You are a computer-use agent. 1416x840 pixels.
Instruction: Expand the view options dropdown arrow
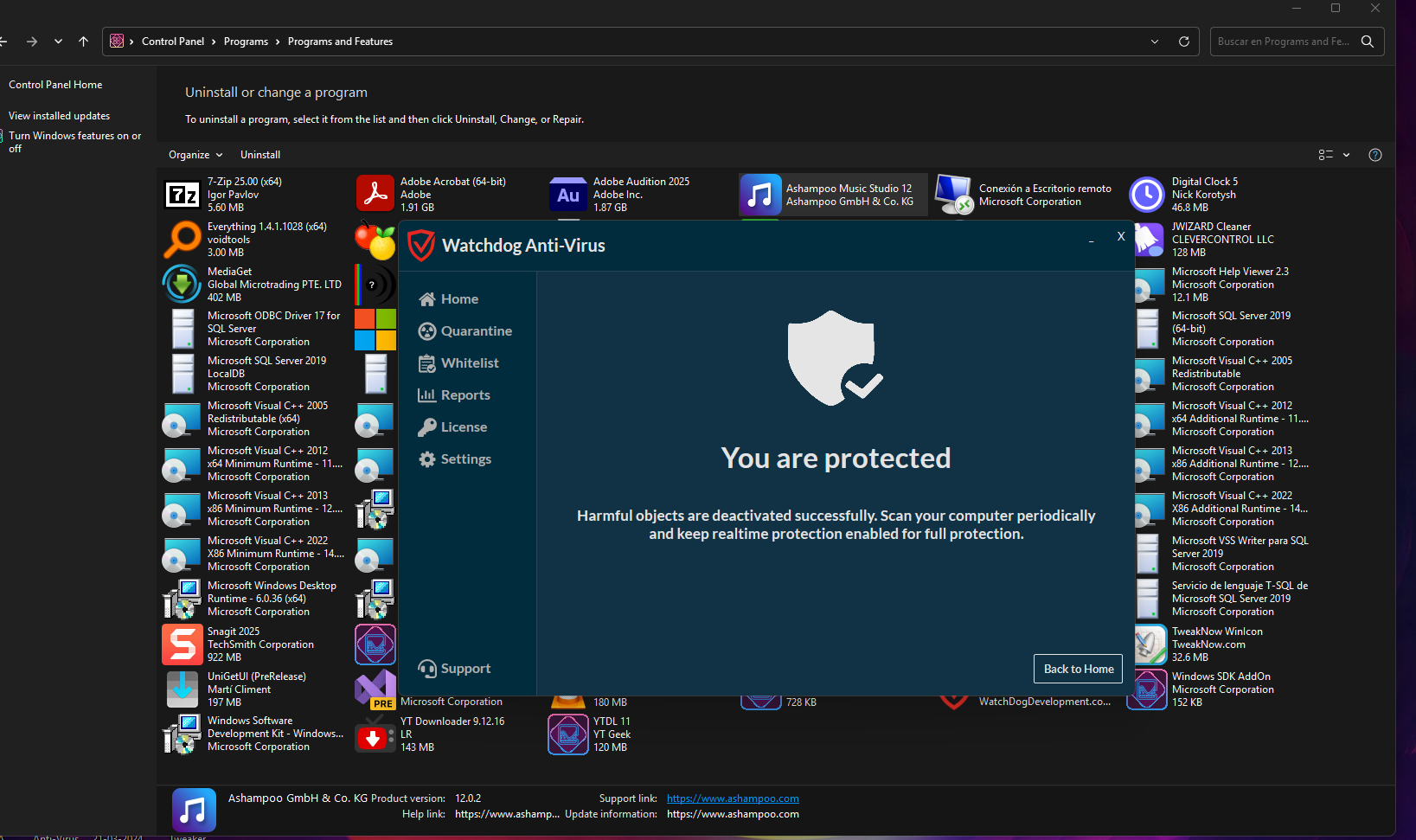[x=1346, y=155]
